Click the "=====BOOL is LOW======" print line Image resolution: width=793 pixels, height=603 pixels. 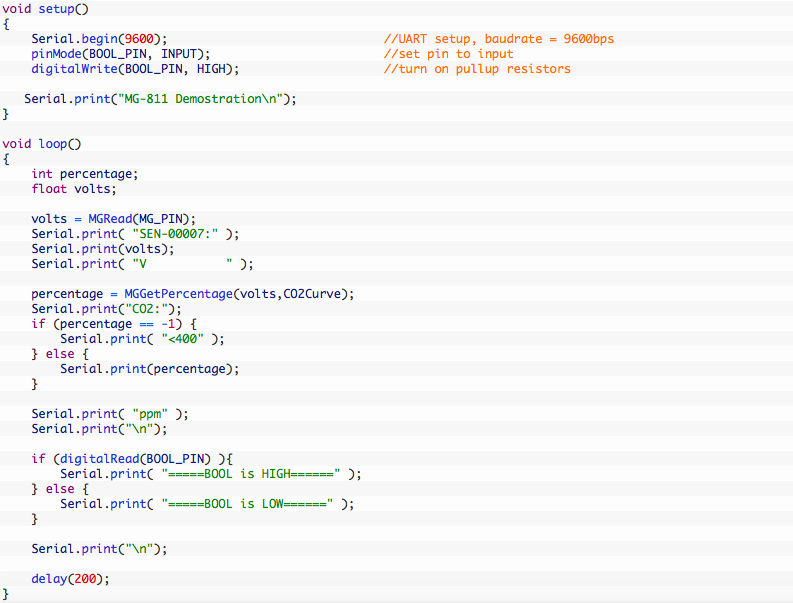click(x=207, y=504)
